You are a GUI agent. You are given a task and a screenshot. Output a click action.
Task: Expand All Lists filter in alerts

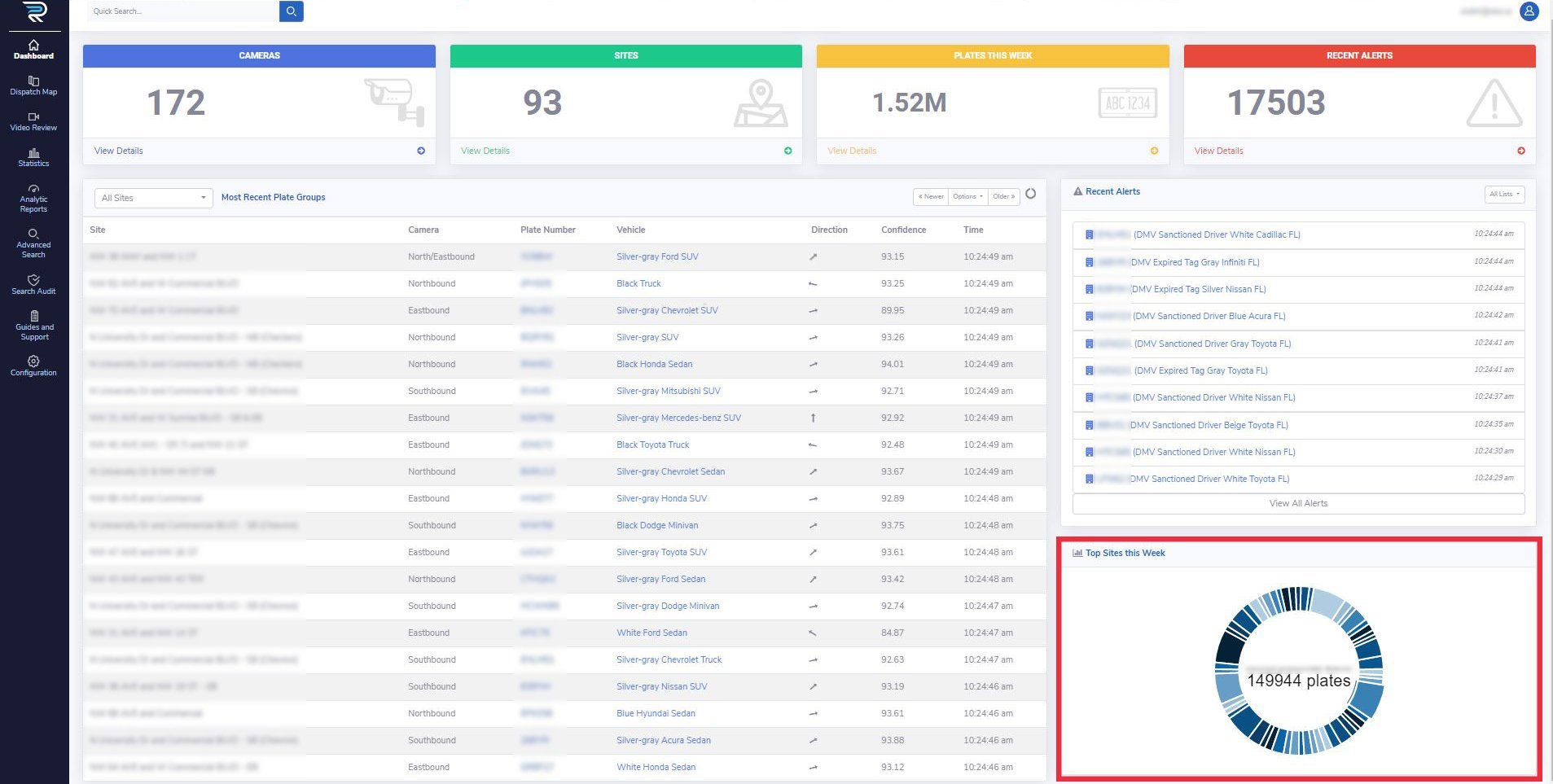point(1503,194)
